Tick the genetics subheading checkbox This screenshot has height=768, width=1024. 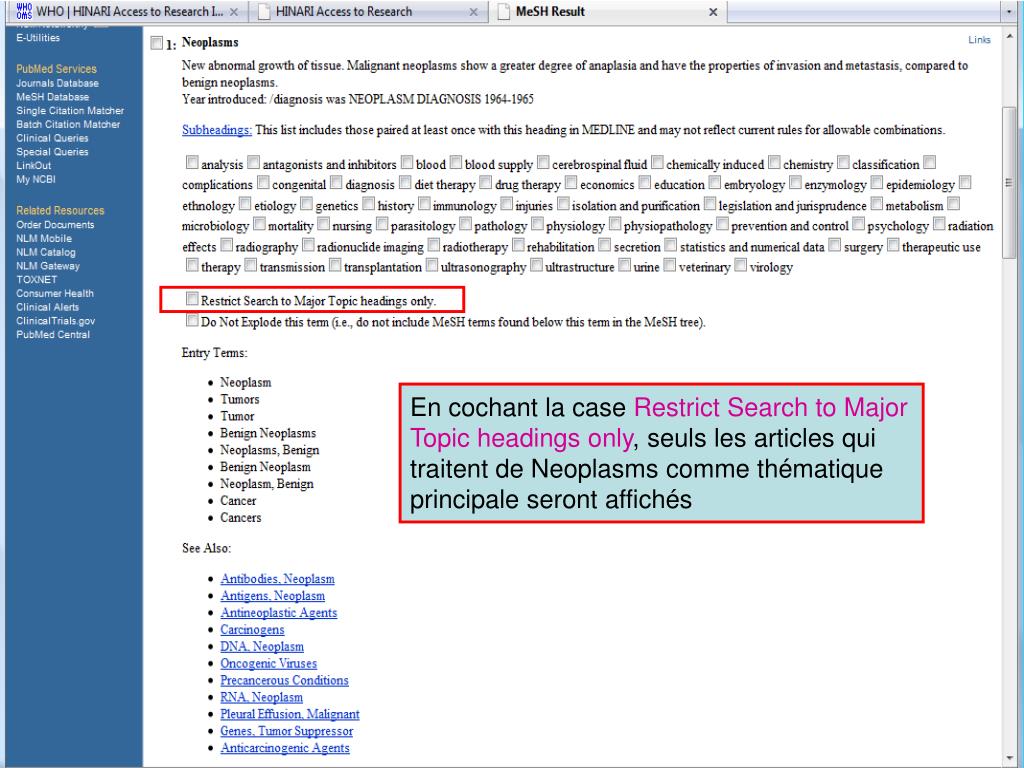click(x=306, y=203)
